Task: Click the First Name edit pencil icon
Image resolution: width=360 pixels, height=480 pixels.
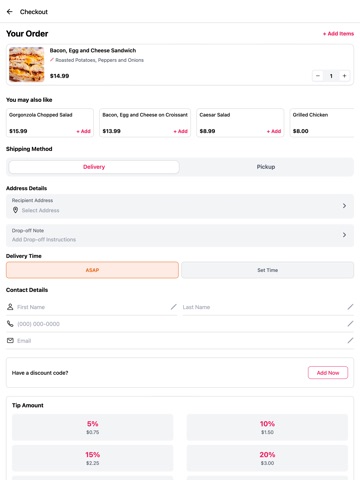Action: click(174, 307)
